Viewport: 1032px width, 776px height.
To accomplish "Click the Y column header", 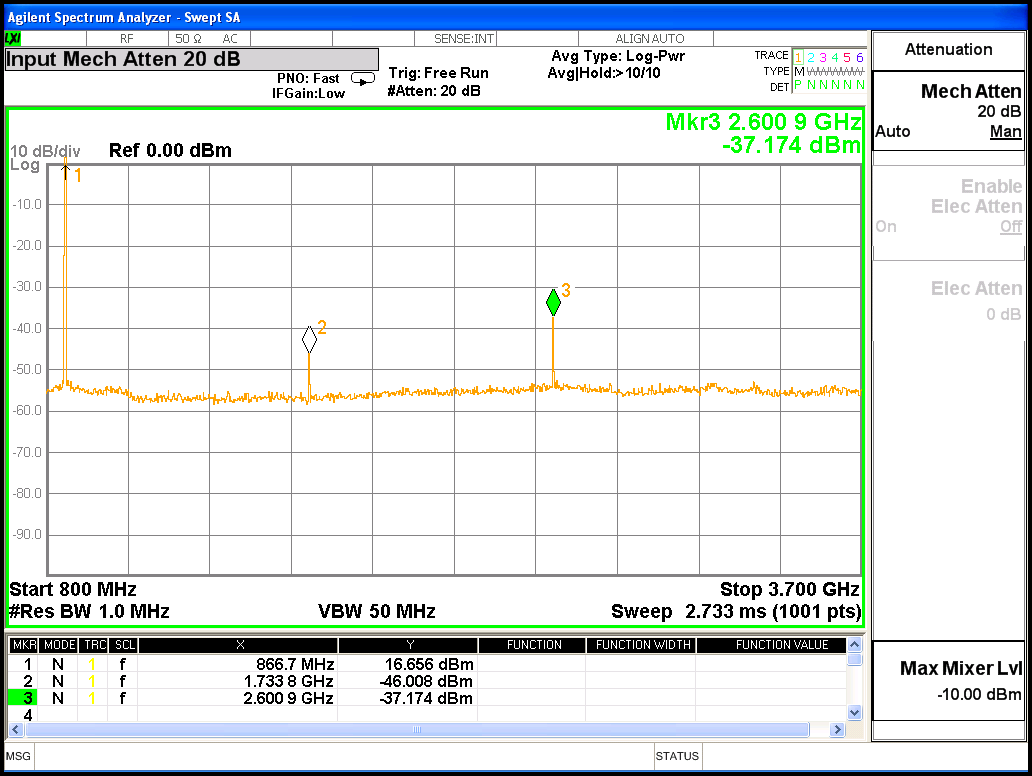I will [409, 645].
